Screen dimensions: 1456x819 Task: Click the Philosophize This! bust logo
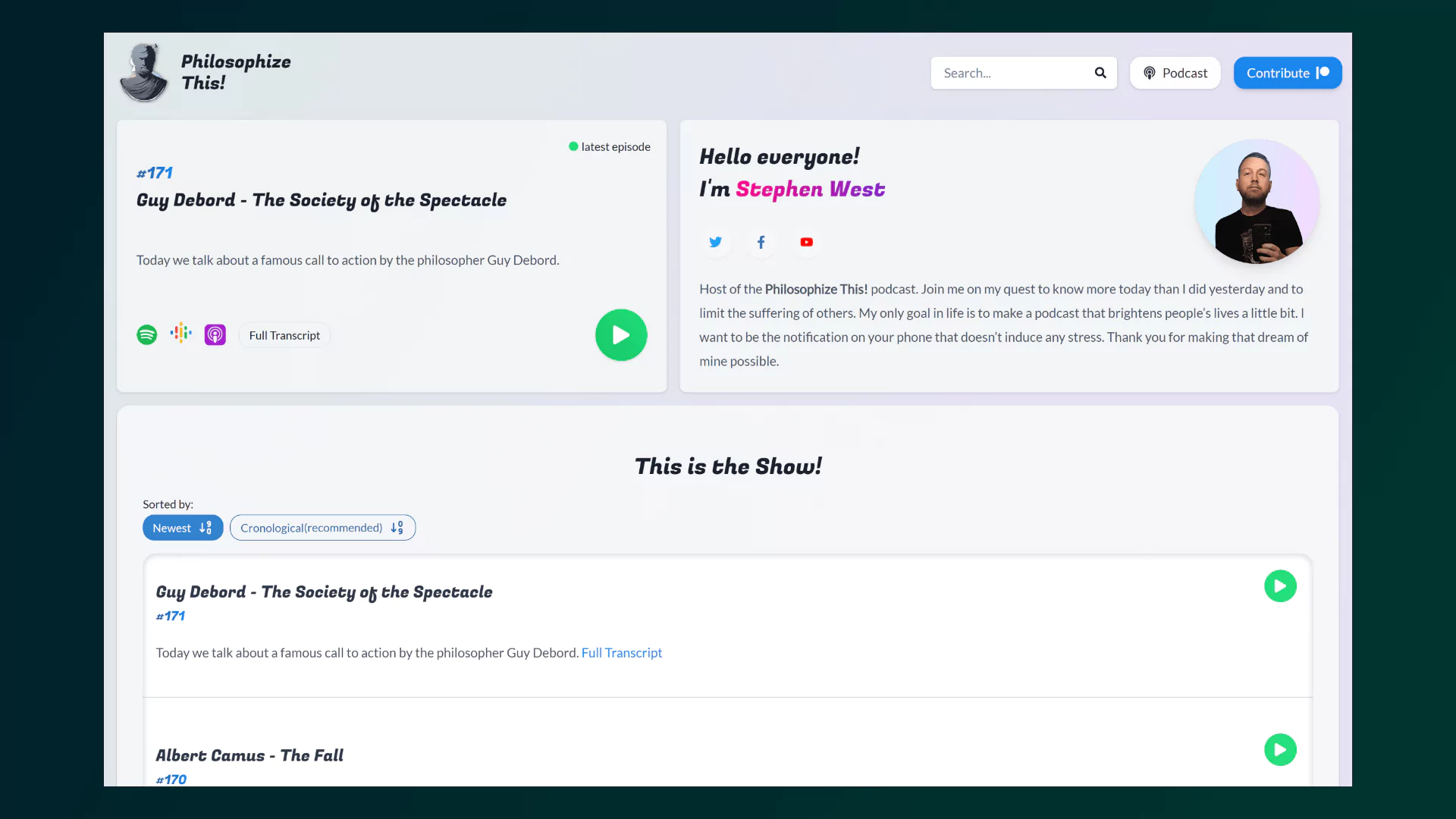pyautogui.click(x=143, y=73)
